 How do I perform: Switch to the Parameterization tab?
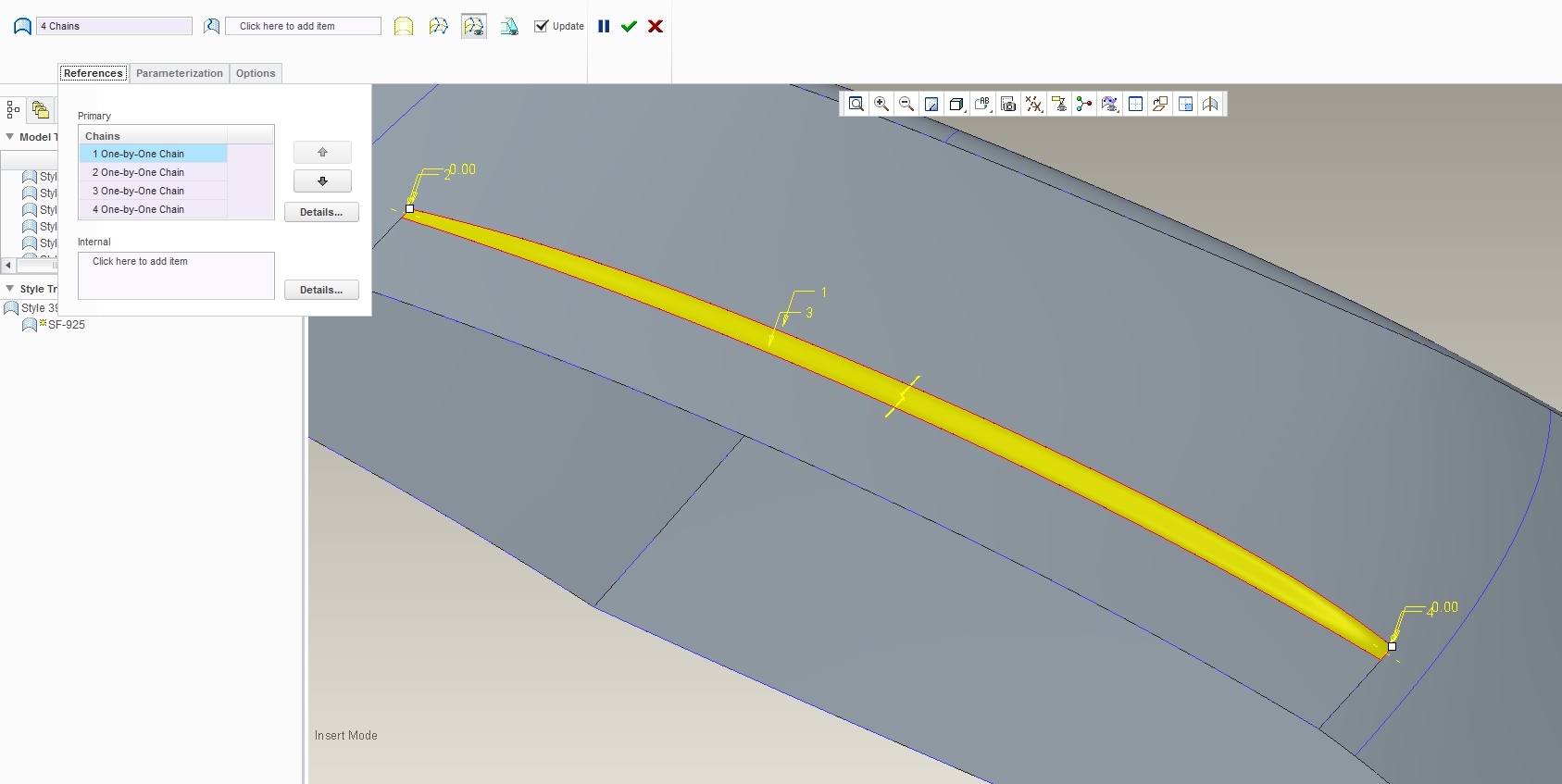(180, 73)
